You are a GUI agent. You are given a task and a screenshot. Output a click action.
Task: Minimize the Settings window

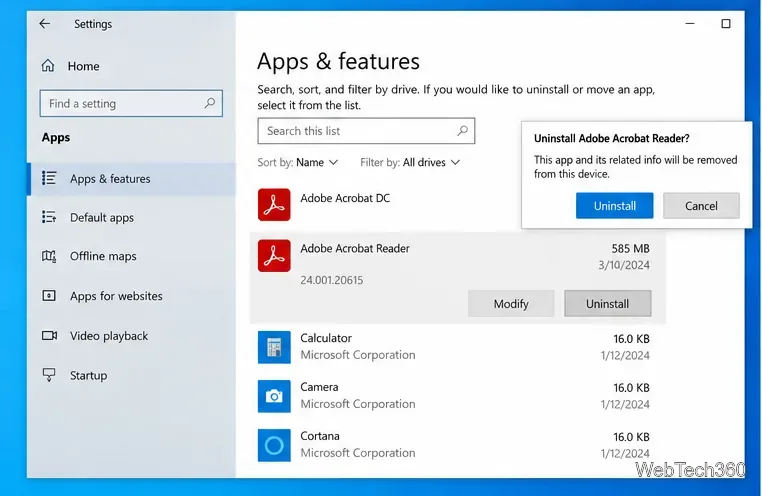point(690,23)
